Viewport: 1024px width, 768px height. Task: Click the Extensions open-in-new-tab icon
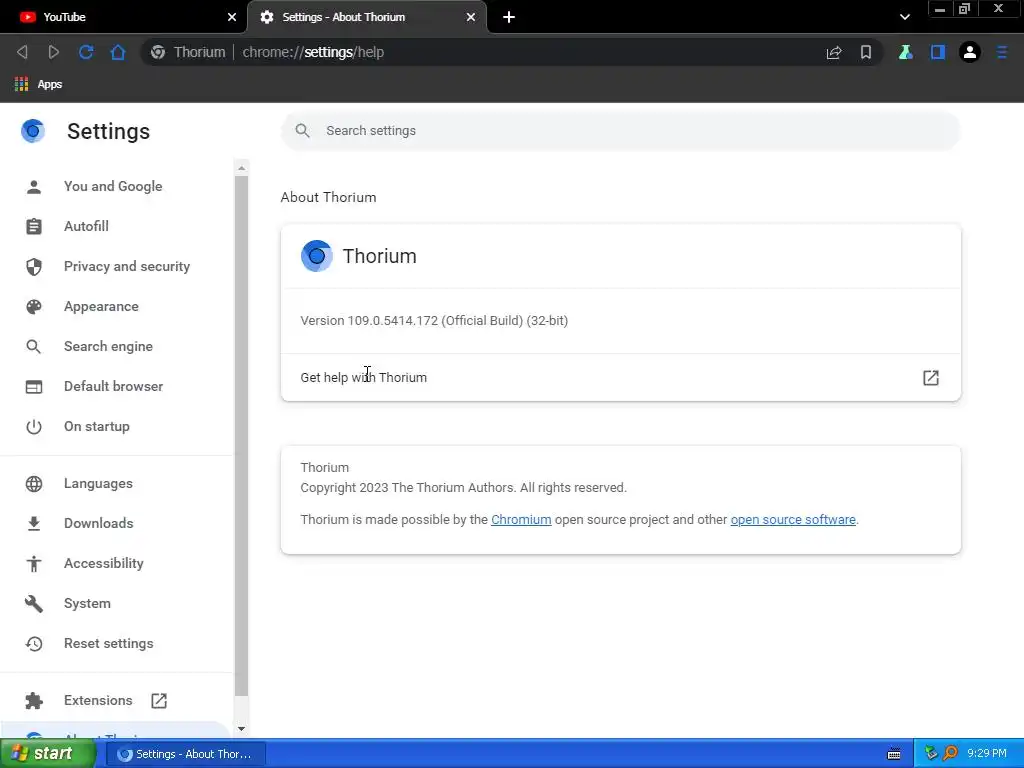coord(159,701)
